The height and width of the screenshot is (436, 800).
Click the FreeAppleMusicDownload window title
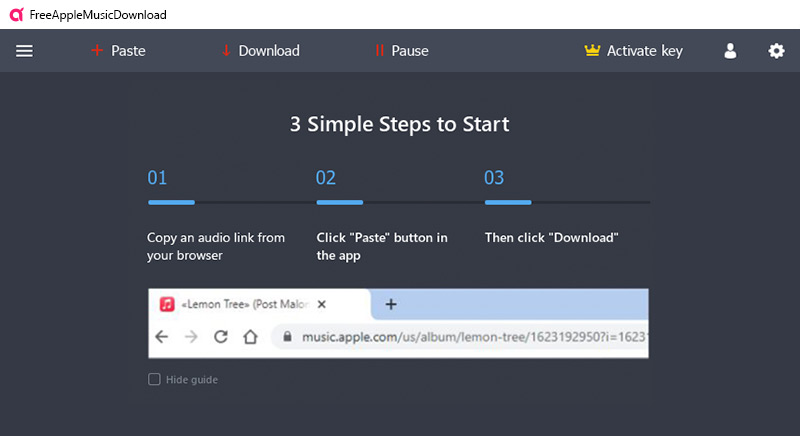(98, 15)
